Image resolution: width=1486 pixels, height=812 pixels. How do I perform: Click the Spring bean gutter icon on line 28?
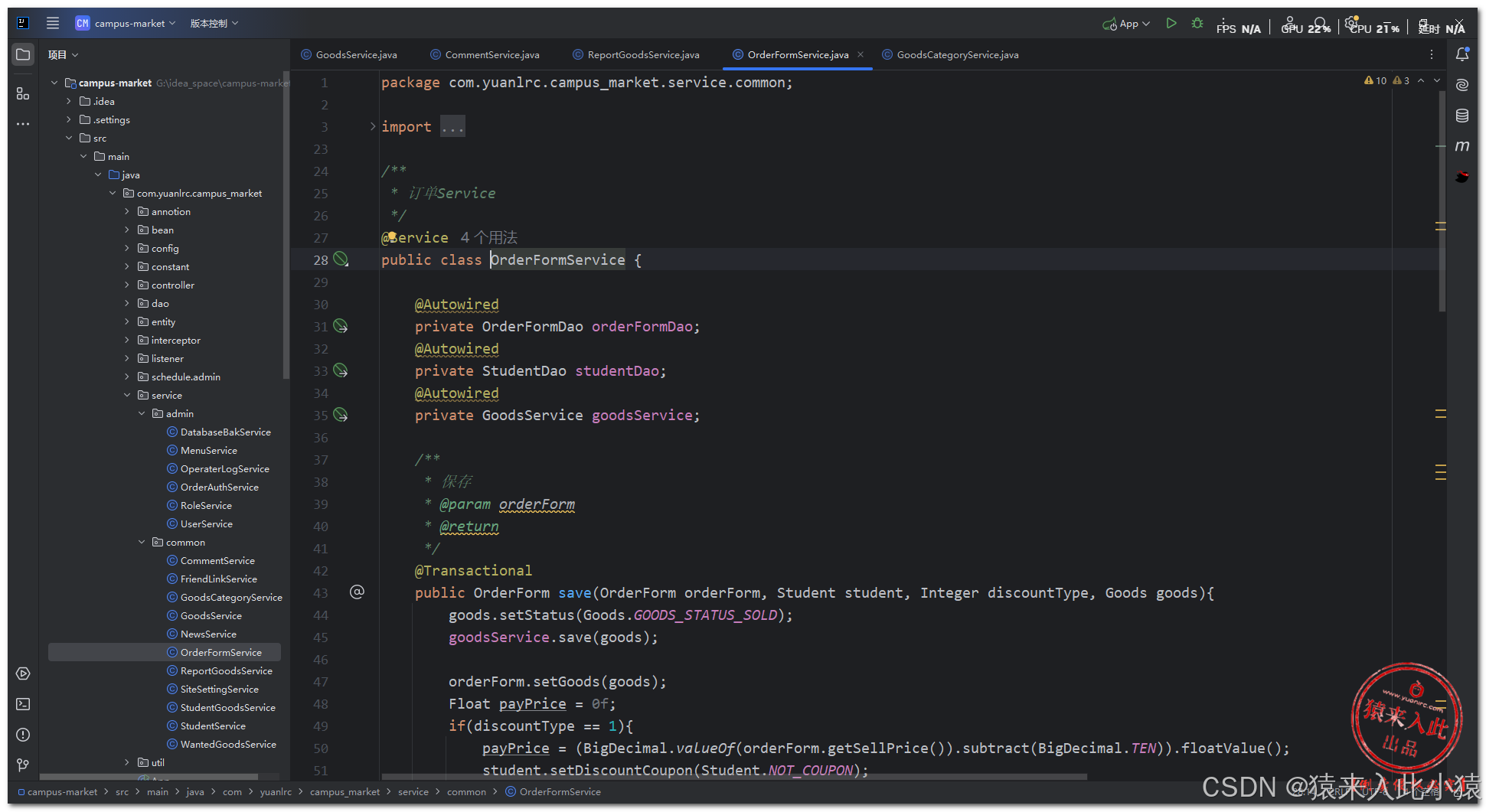point(341,259)
